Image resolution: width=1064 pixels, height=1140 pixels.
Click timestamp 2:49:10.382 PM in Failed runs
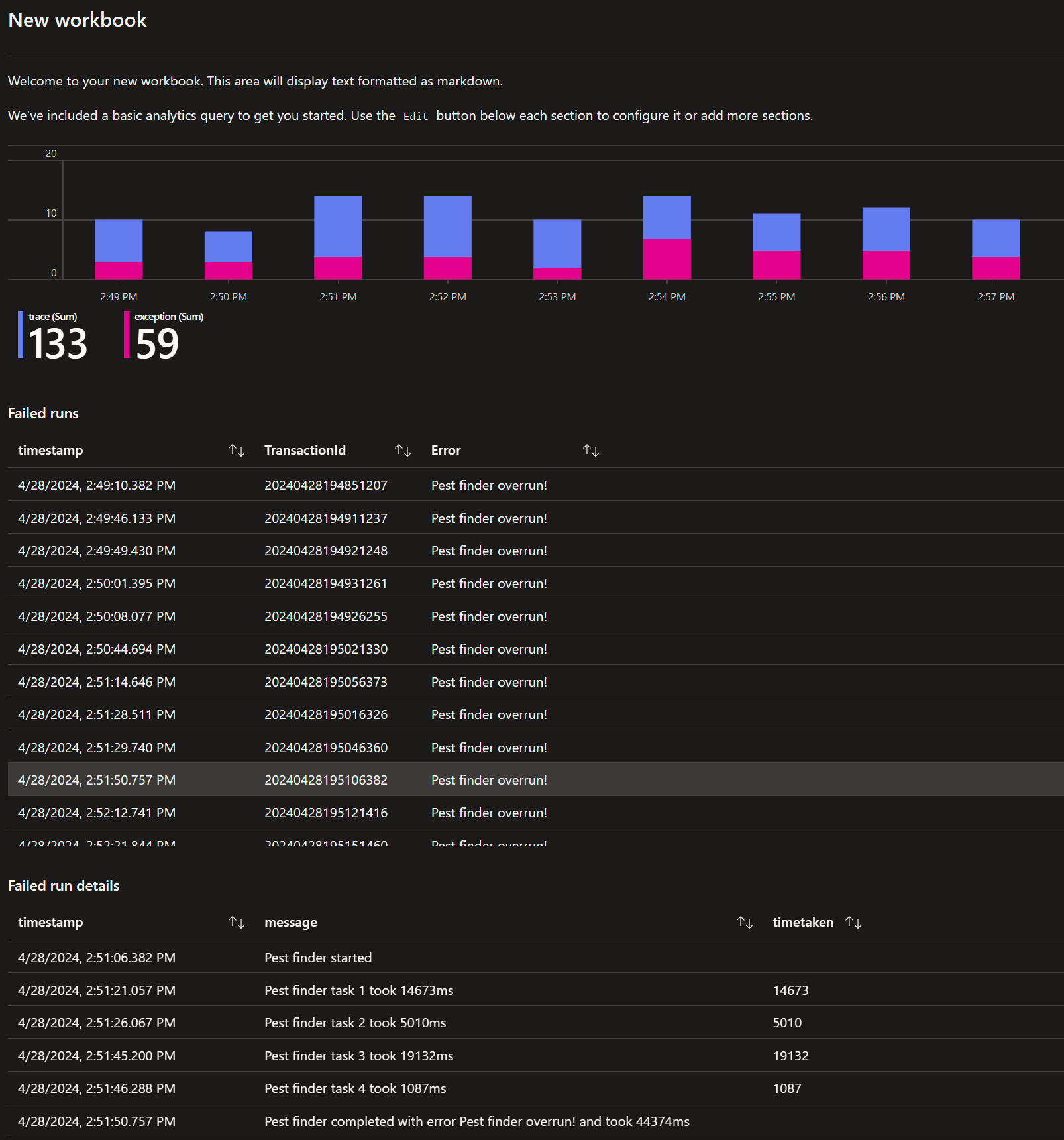(x=97, y=485)
